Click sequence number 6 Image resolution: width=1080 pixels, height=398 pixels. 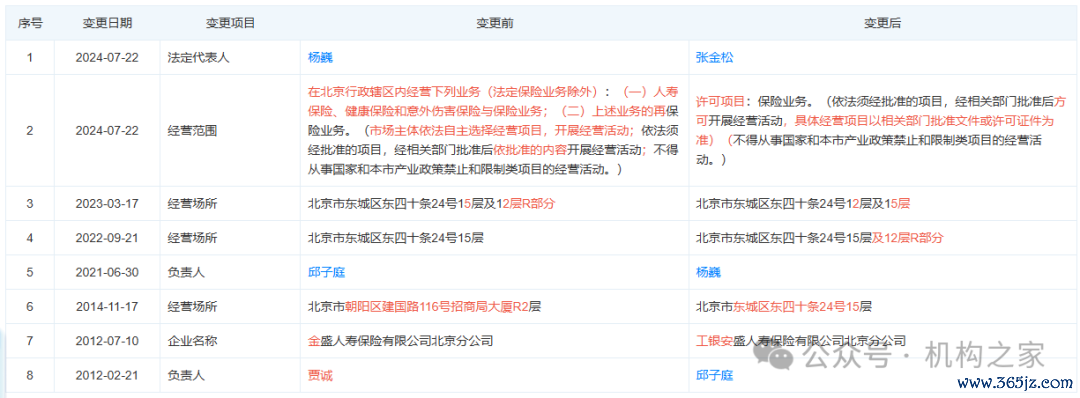click(29, 306)
